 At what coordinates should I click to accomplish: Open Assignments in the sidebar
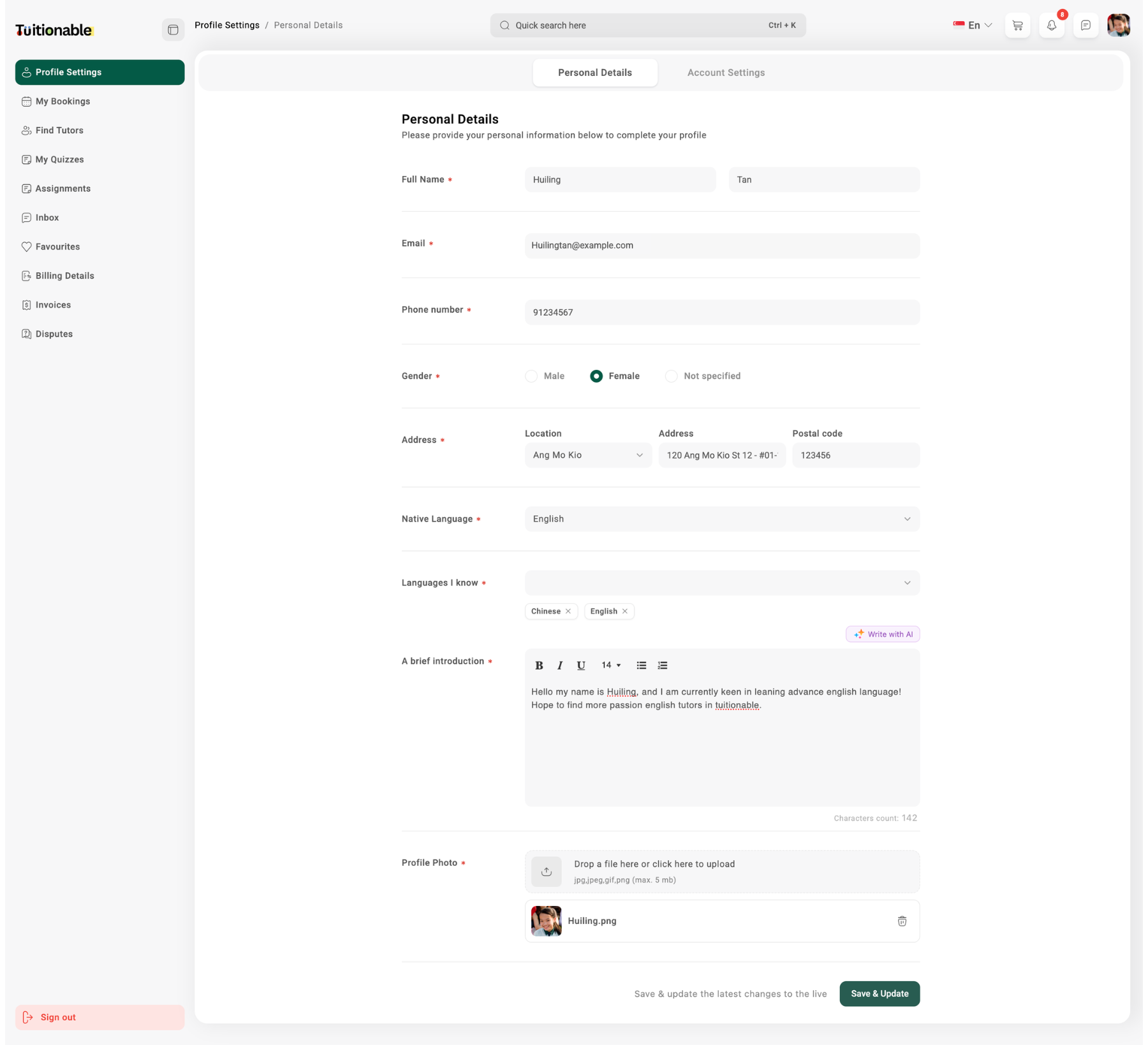[100, 189]
